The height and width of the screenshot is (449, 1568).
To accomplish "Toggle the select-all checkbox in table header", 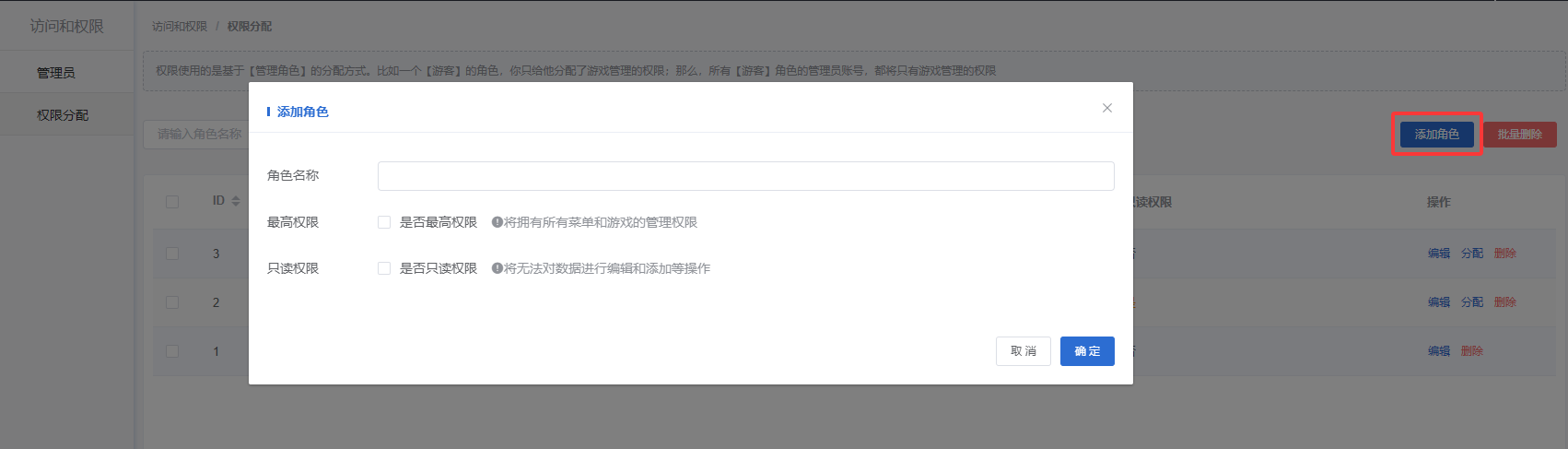I will pos(172,201).
